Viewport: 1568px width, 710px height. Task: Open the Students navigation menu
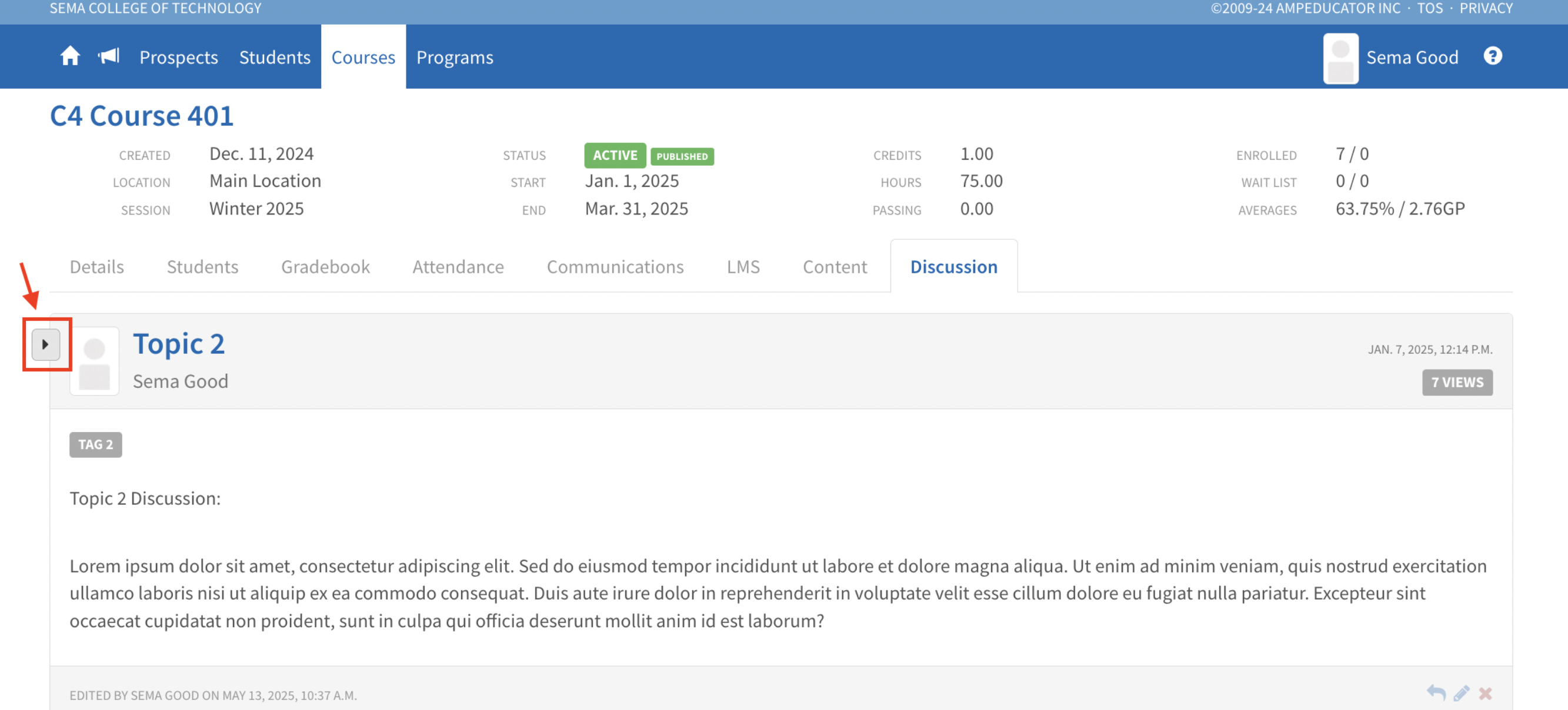coord(275,57)
